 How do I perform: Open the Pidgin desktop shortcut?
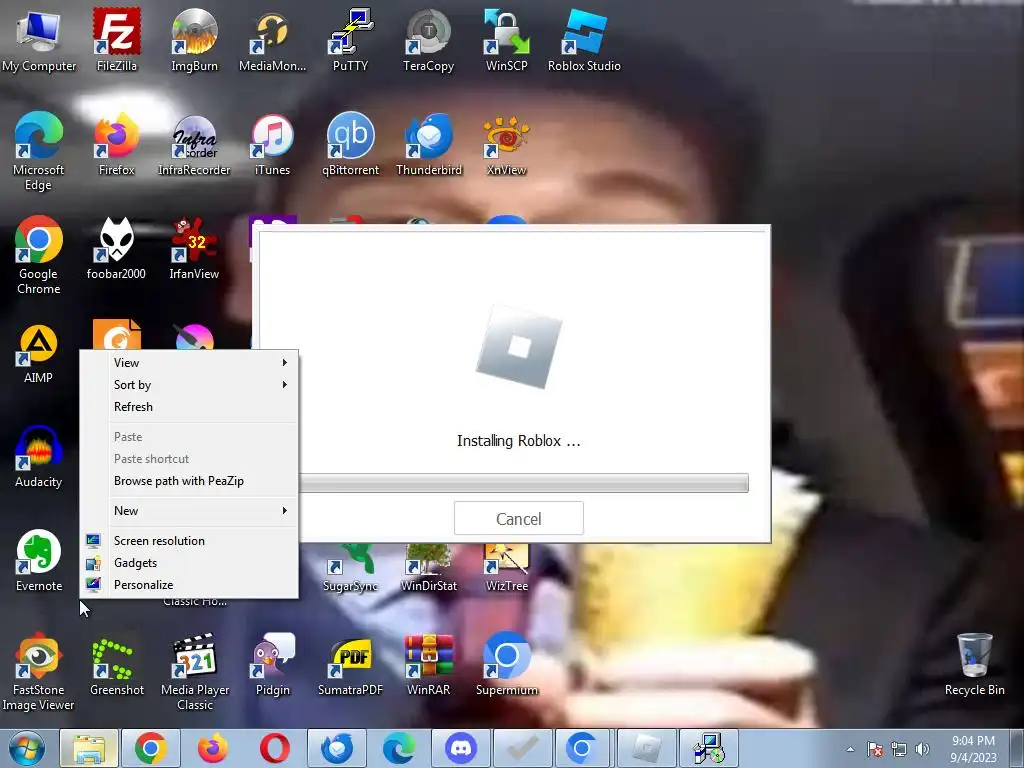tap(272, 665)
